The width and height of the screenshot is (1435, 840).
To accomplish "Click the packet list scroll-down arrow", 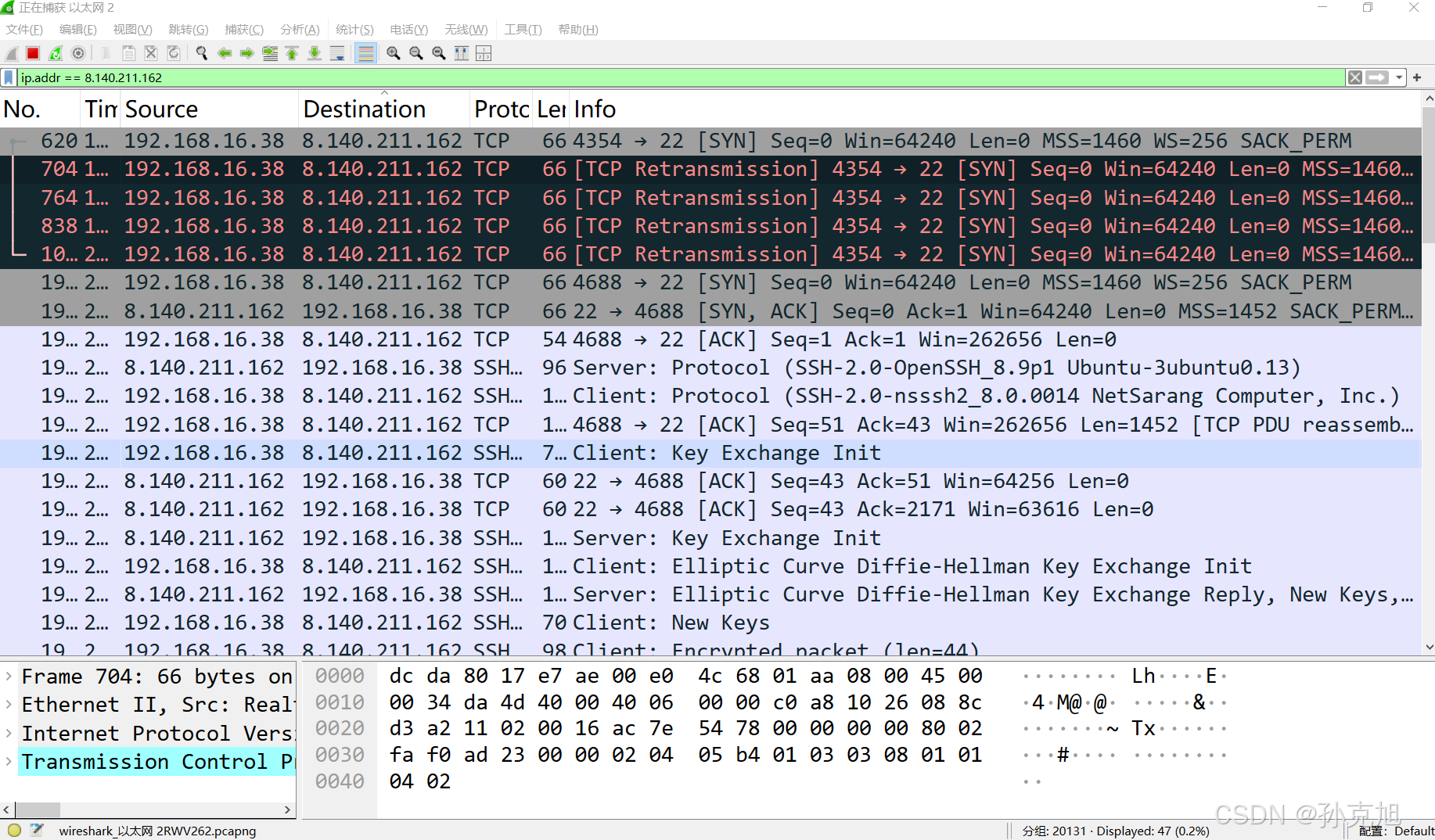I will 1429,648.
